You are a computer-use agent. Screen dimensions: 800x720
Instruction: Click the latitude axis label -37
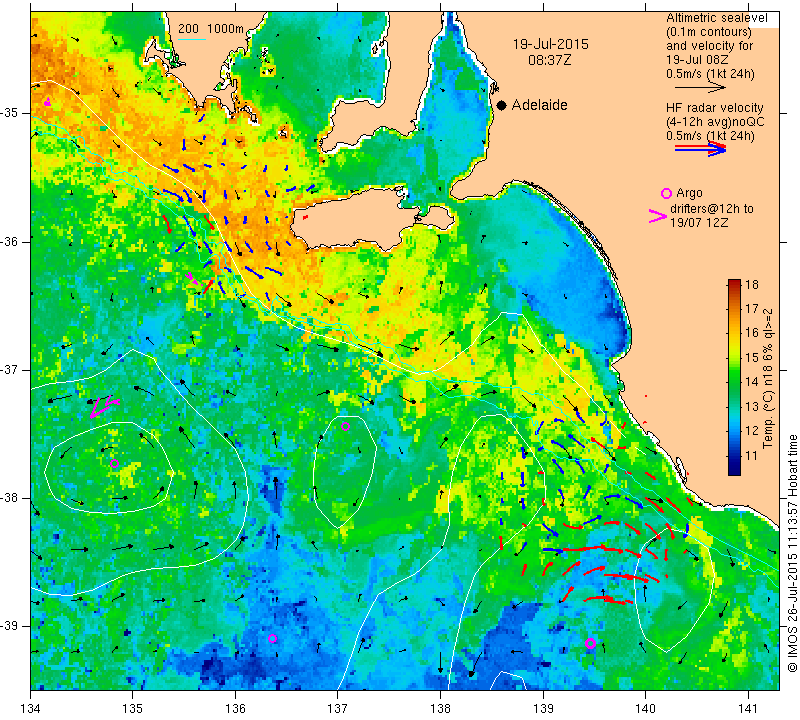[x=9, y=369]
